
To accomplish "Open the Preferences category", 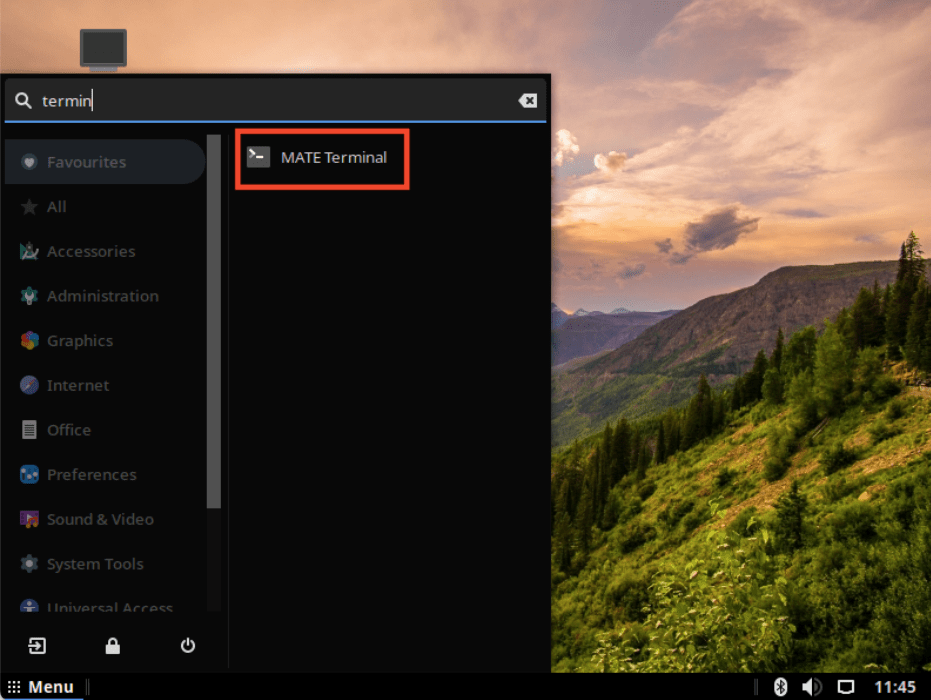I will pyautogui.click(x=91, y=475).
